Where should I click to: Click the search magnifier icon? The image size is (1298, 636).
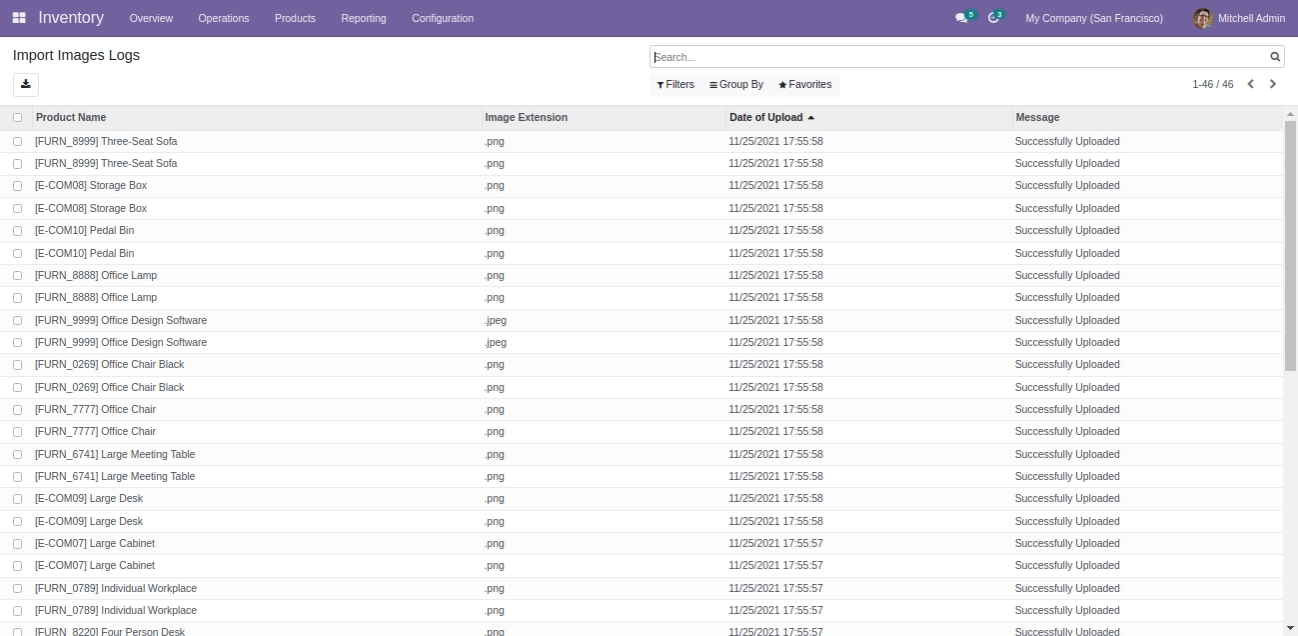tap(1275, 57)
